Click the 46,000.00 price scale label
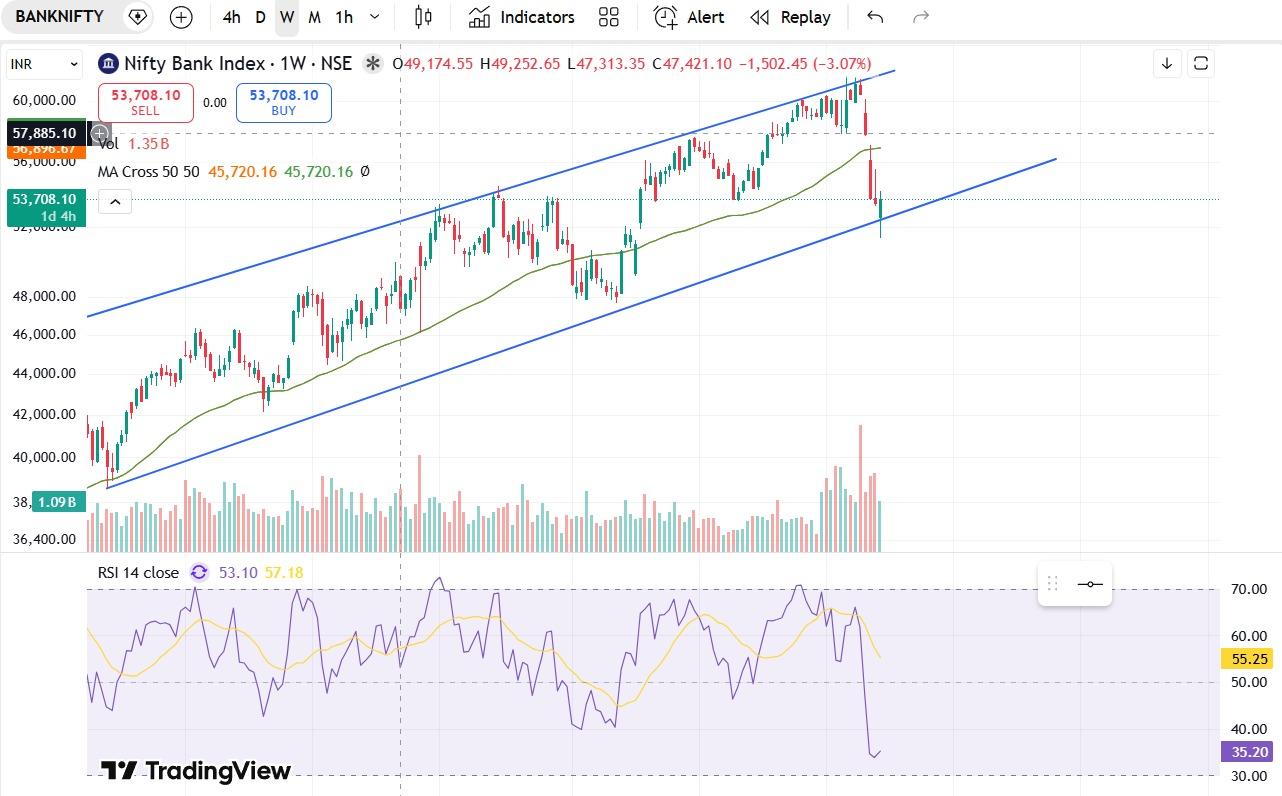The width and height of the screenshot is (1282, 796). tap(44, 334)
